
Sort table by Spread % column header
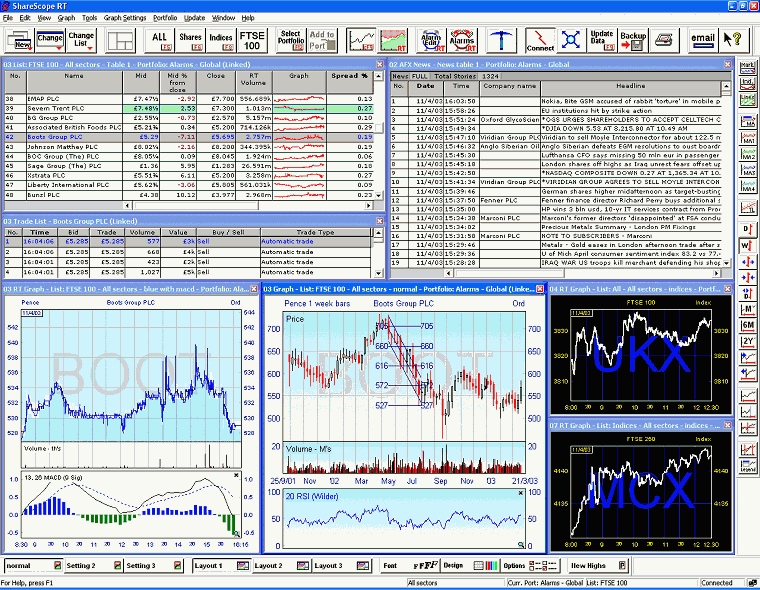click(x=349, y=81)
